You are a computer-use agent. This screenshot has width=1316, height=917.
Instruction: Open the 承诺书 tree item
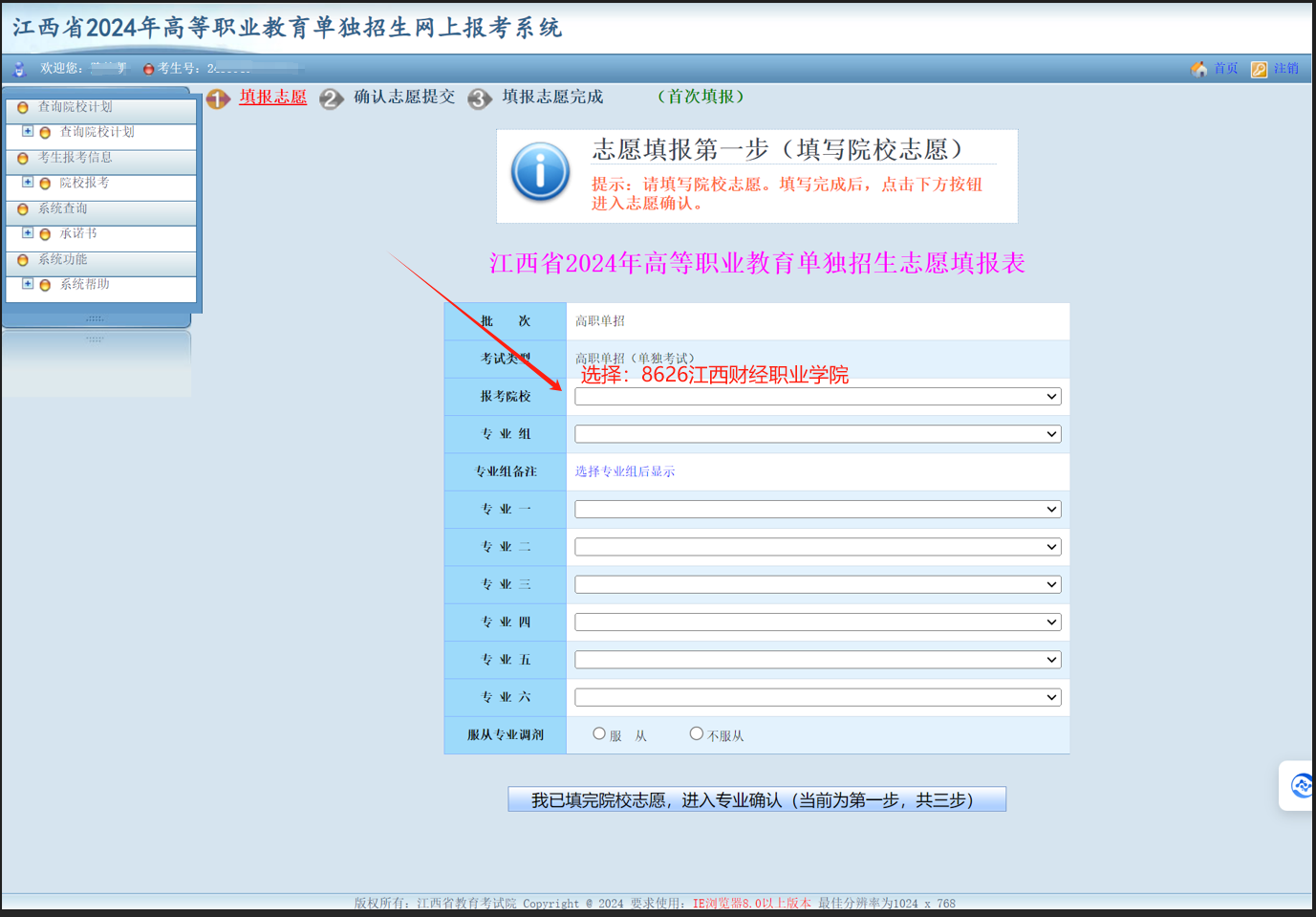pyautogui.click(x=78, y=233)
